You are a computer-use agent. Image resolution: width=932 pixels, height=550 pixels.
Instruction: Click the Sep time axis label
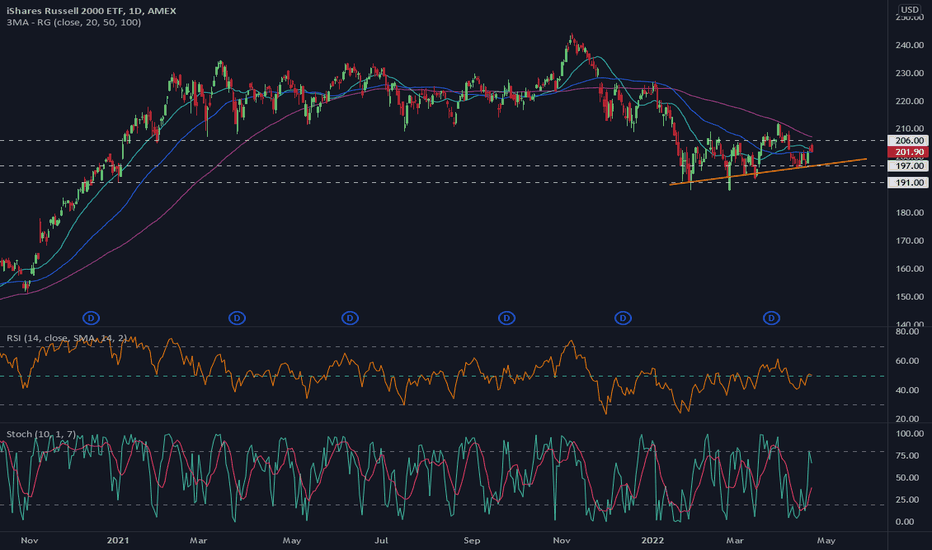tap(471, 540)
